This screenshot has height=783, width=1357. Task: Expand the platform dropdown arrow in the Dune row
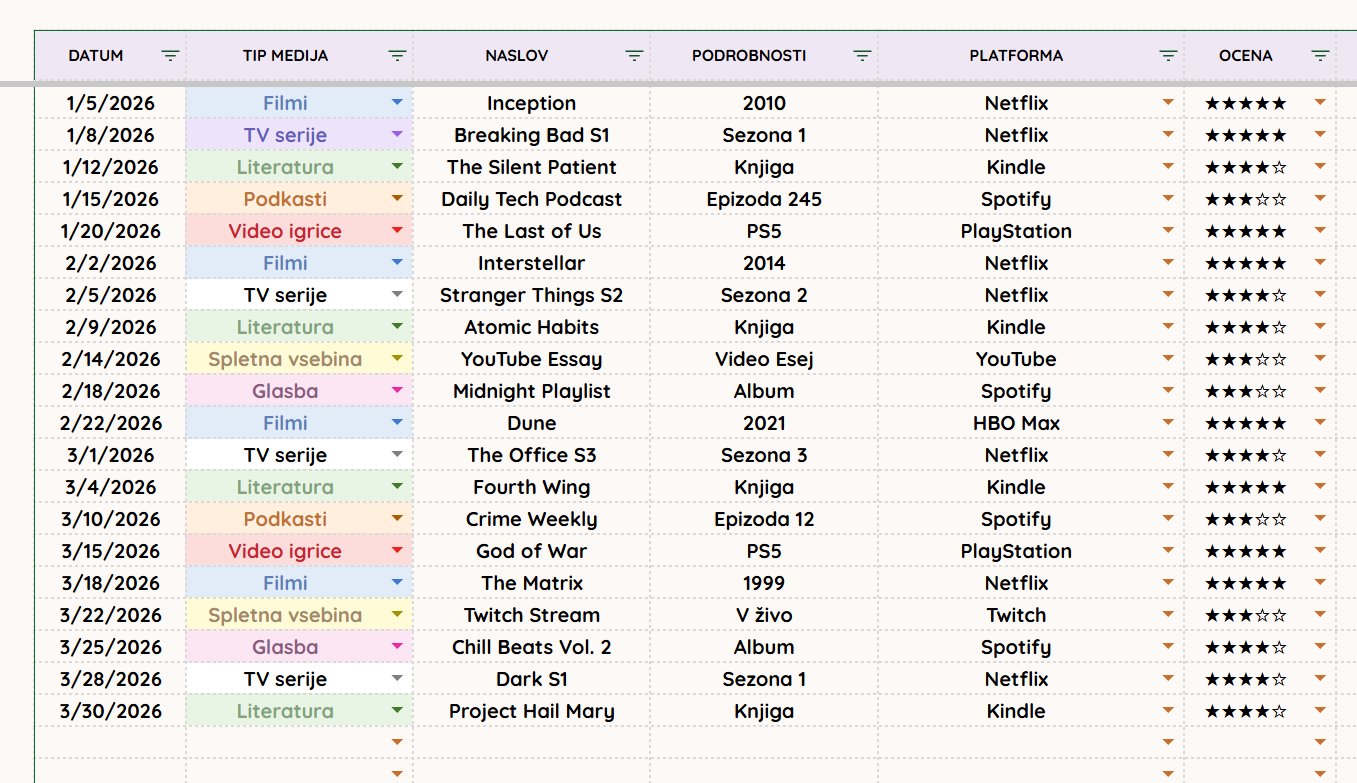[1168, 422]
